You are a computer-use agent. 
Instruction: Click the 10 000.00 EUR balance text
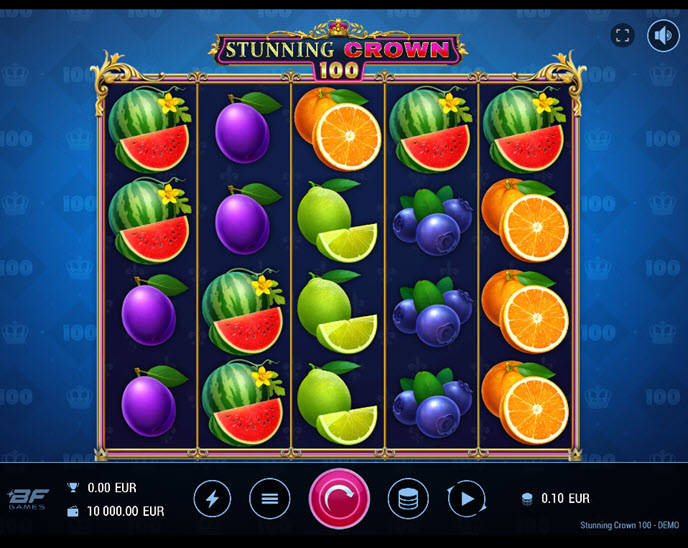(125, 511)
